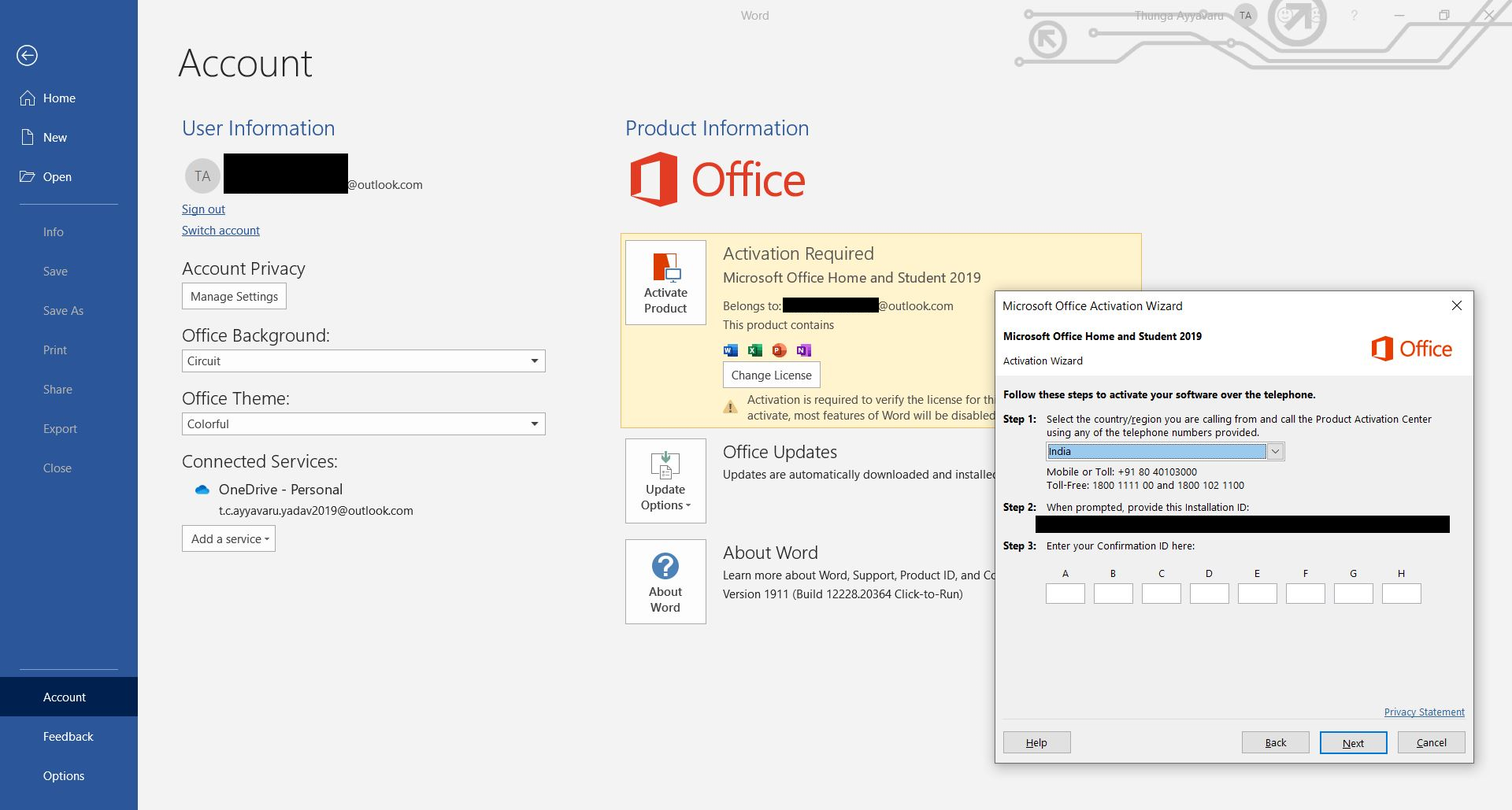
Task: Click Confirmation ID field D
Action: [1209, 594]
